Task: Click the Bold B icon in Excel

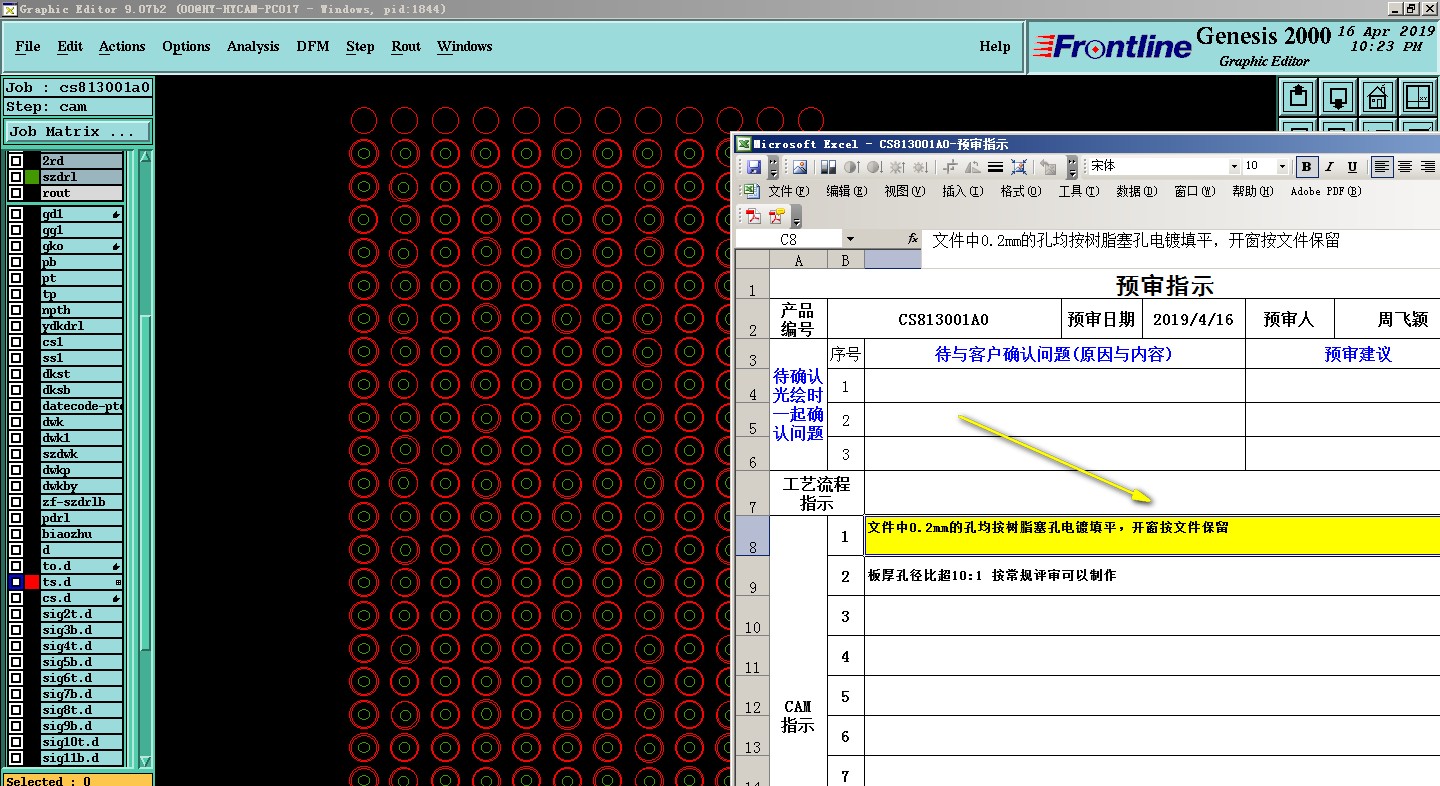Action: coord(1307,166)
